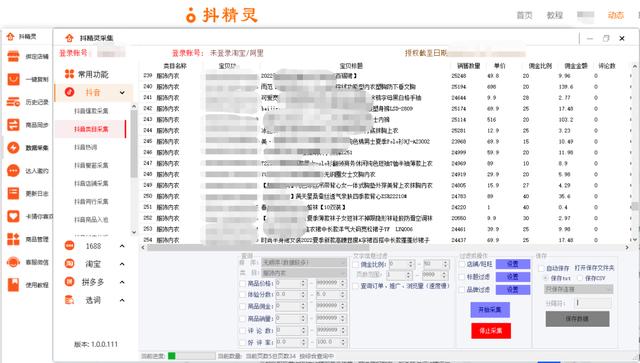
Task: Open 数据采集 lightning bolt icon
Action: (x=13, y=147)
